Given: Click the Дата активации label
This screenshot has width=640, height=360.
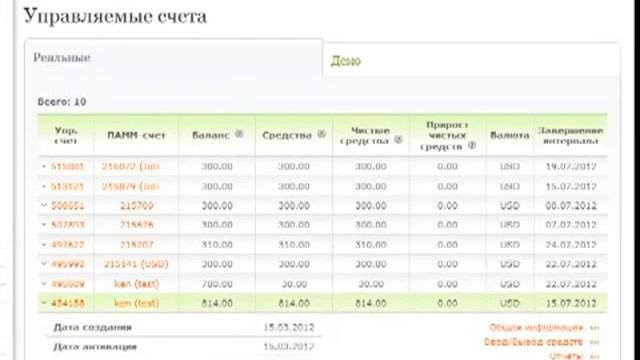Looking at the screenshot, I should point(95,347).
